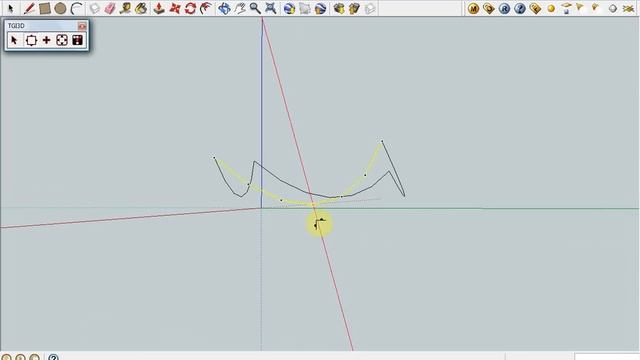This screenshot has width=640, height=360.
Task: Click the second round status bar icon
Action: tap(20, 358)
